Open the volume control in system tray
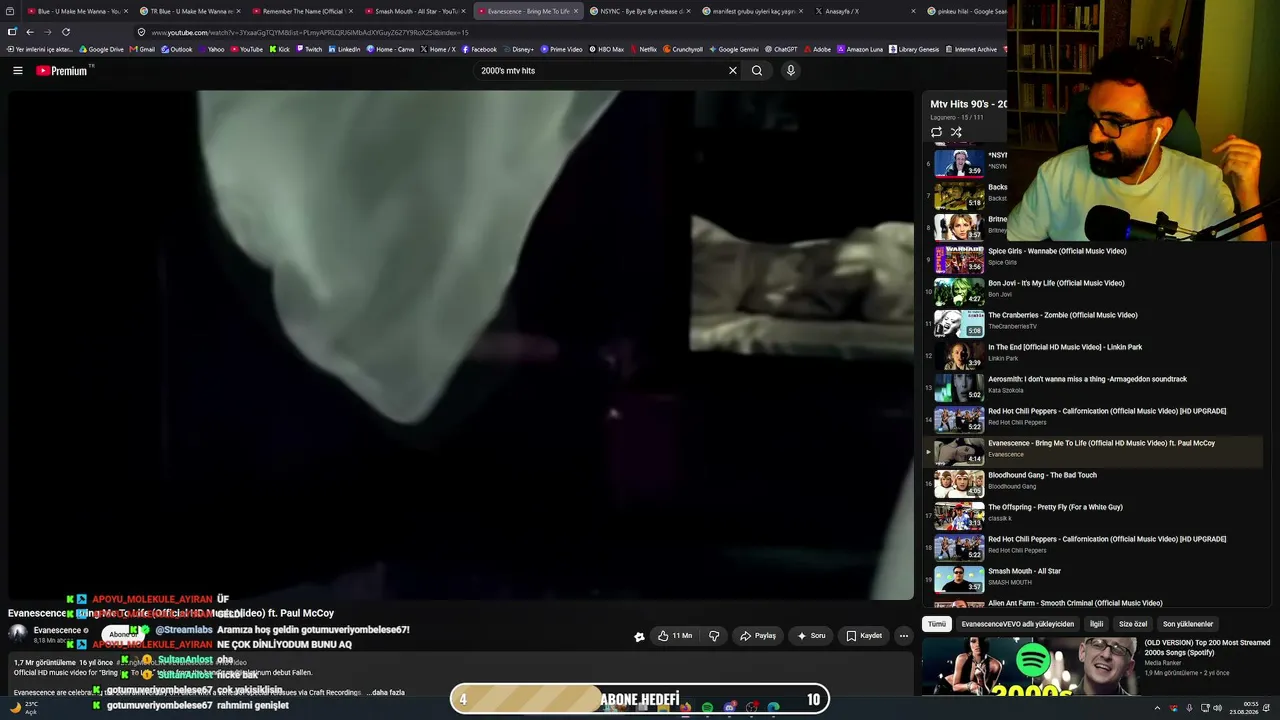Image resolution: width=1280 pixels, height=720 pixels. click(x=1217, y=708)
